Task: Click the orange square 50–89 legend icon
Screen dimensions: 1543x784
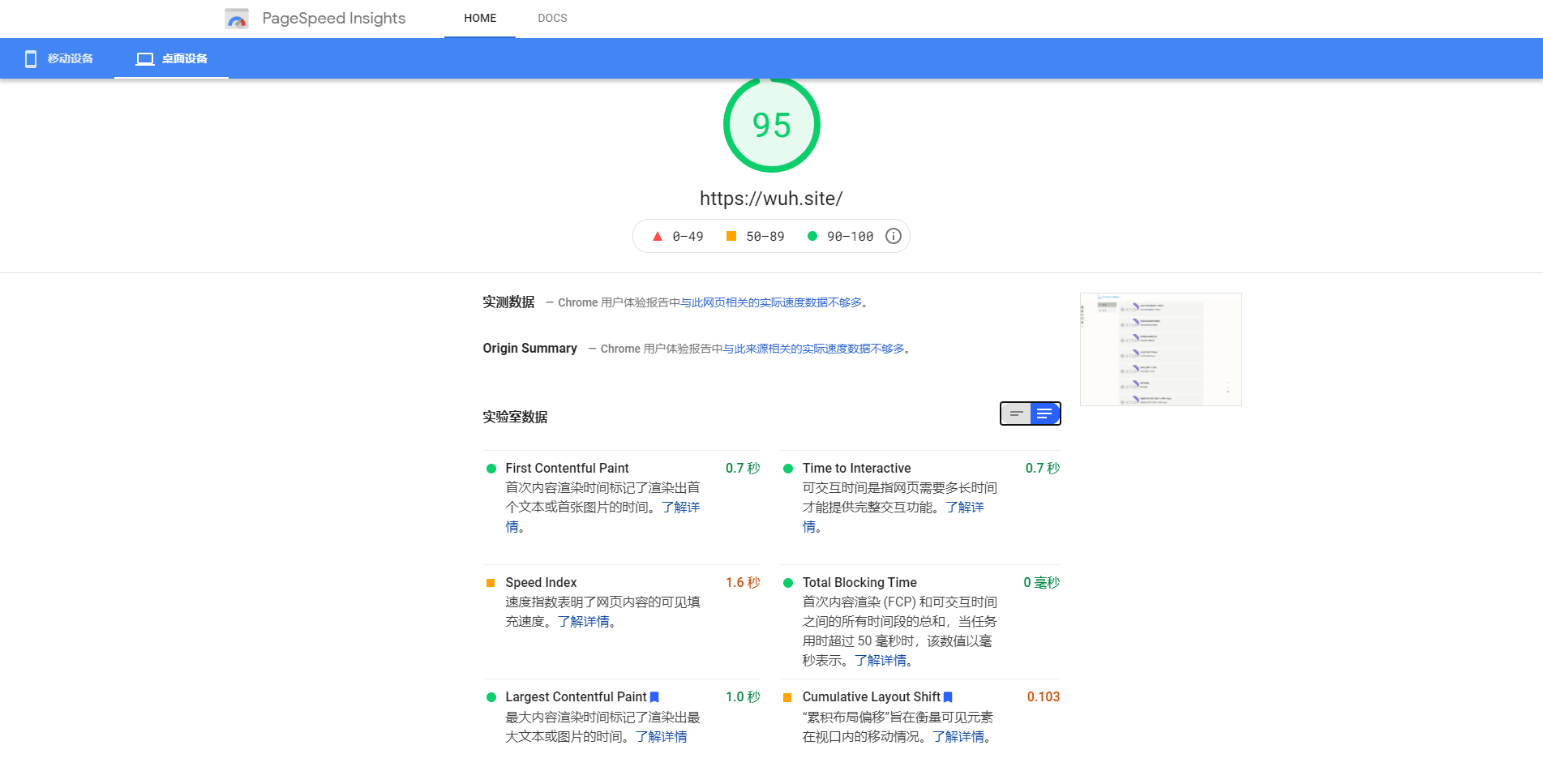Action: click(731, 236)
